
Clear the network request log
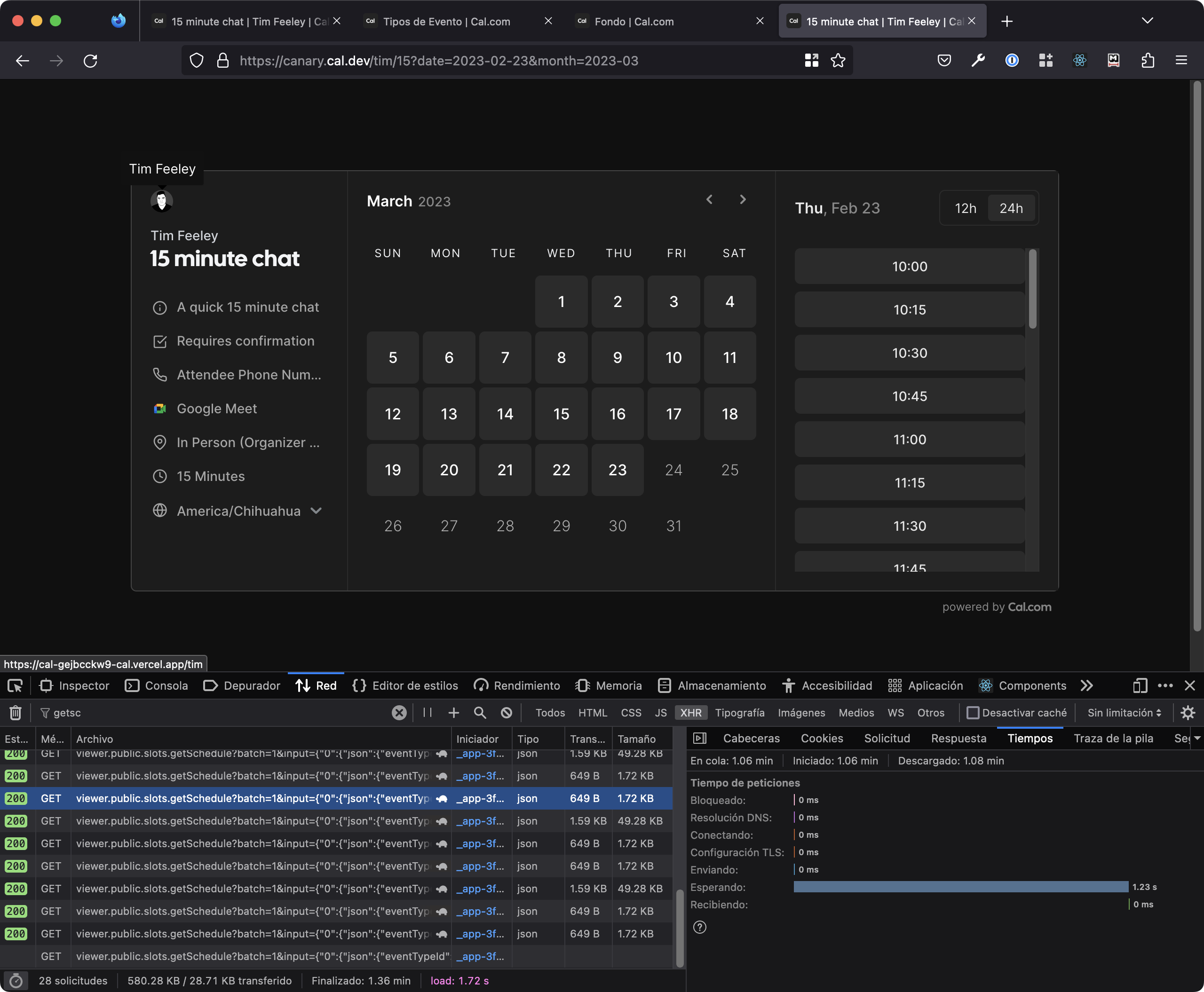[x=16, y=713]
